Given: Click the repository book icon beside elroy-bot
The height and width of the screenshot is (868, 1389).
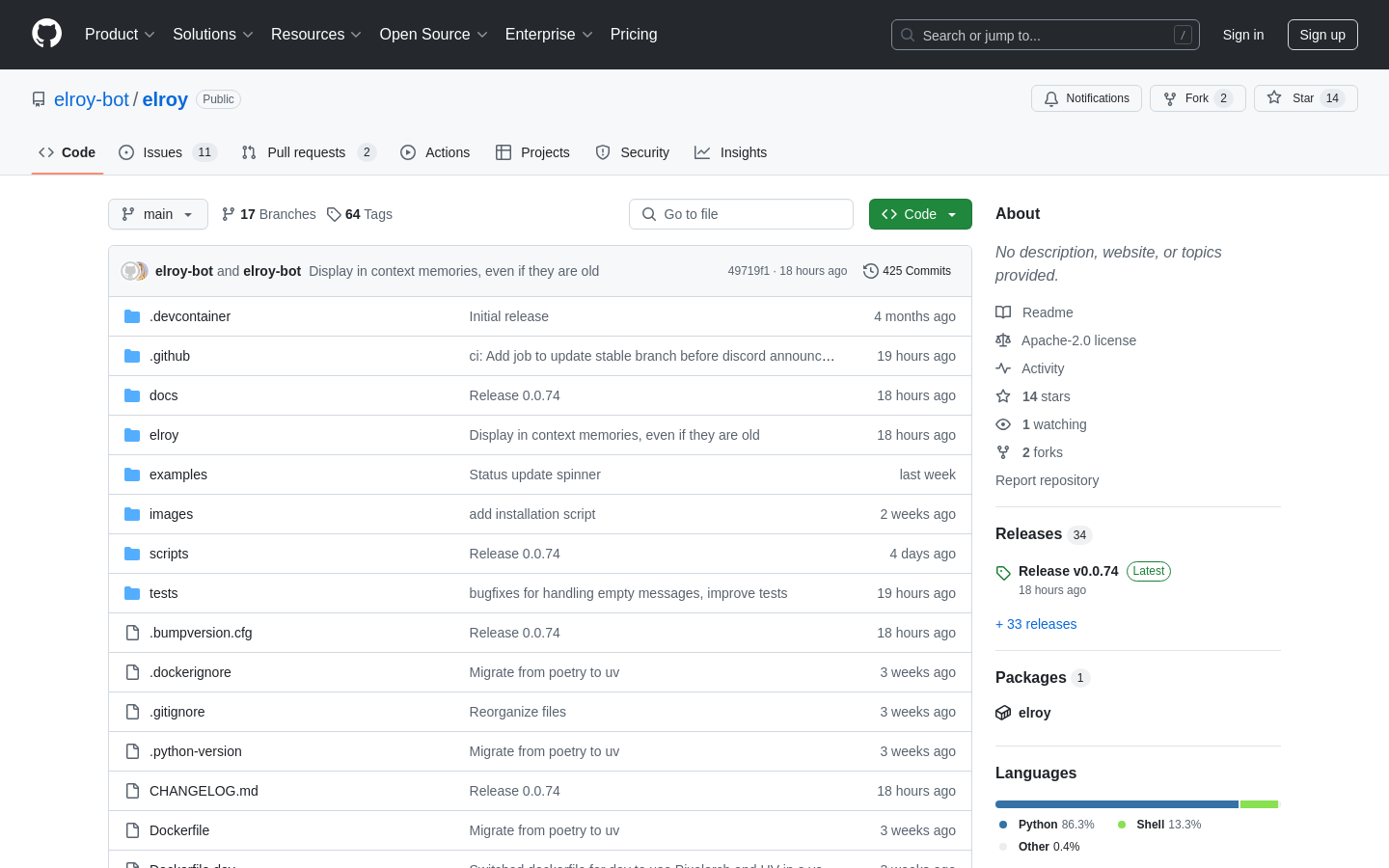Looking at the screenshot, I should 39,99.
